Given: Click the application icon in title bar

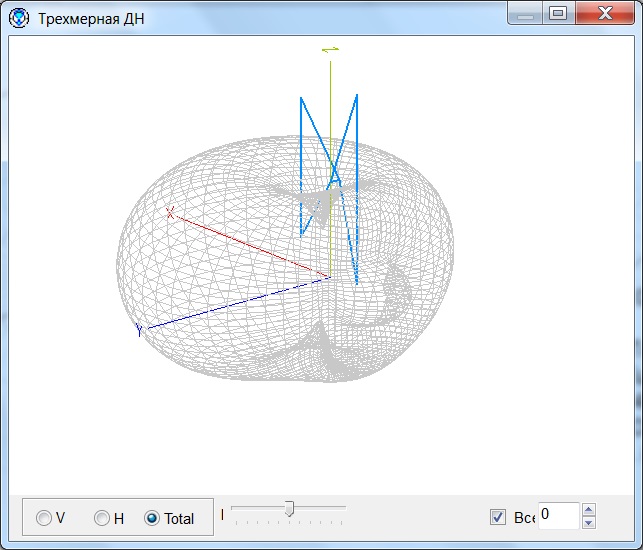Looking at the screenshot, I should (x=19, y=18).
